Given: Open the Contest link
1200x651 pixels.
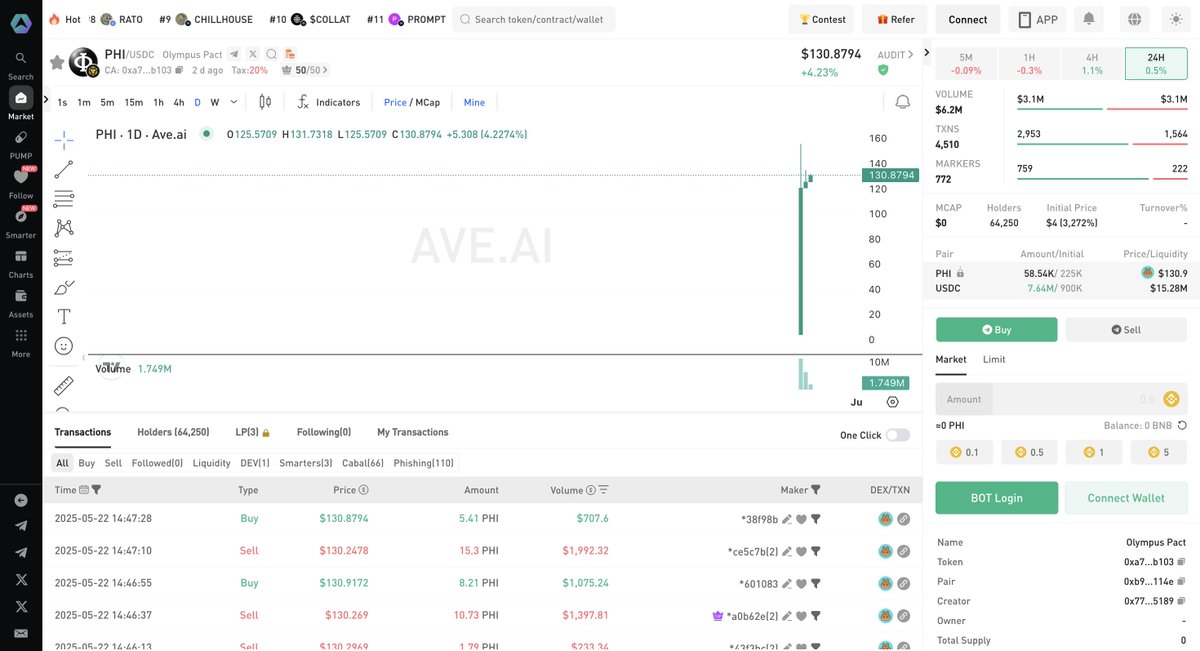Looking at the screenshot, I should 822,19.
